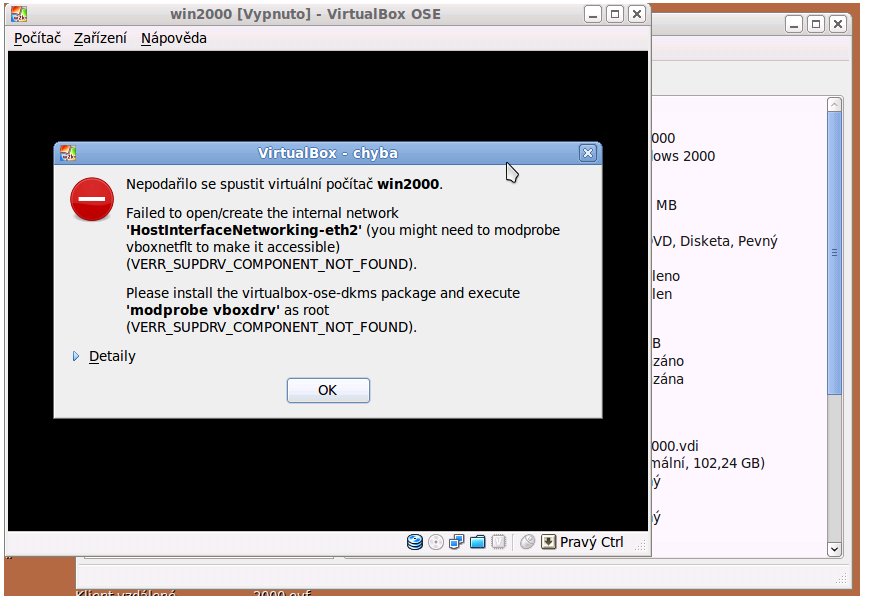
Task: Click the shared folders status icon
Action: 478,542
